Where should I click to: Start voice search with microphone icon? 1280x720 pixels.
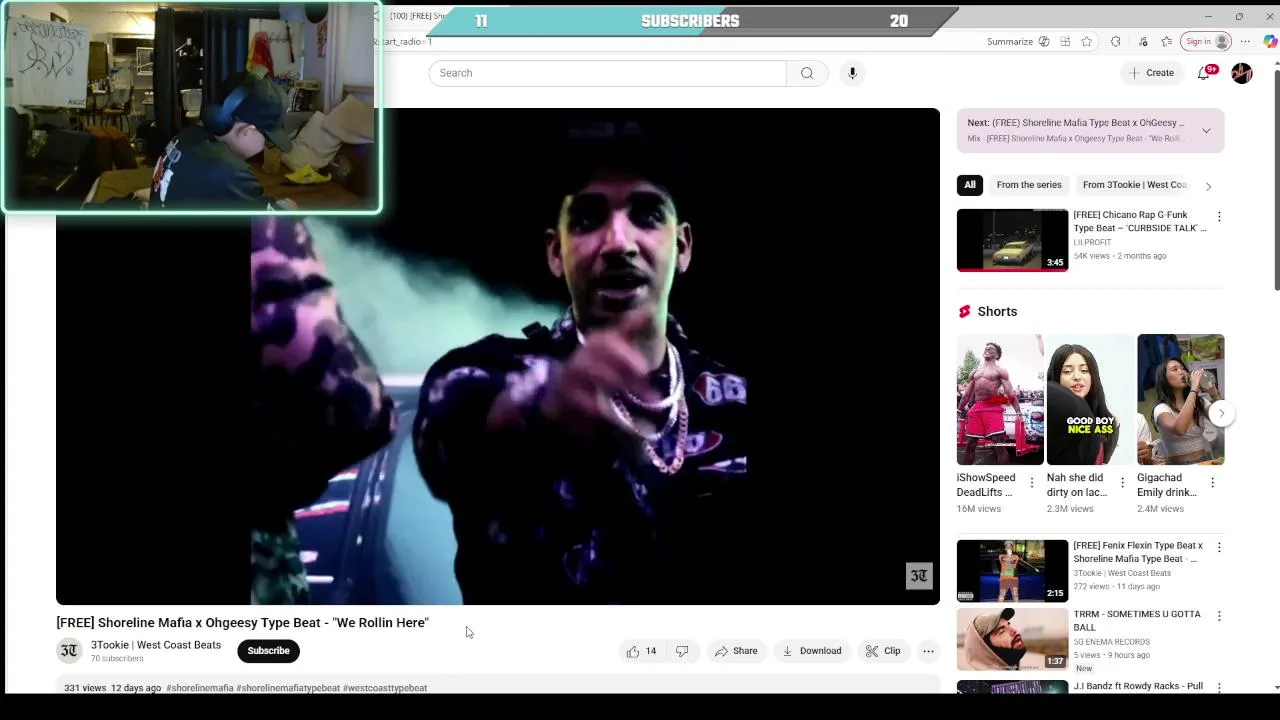coord(852,73)
